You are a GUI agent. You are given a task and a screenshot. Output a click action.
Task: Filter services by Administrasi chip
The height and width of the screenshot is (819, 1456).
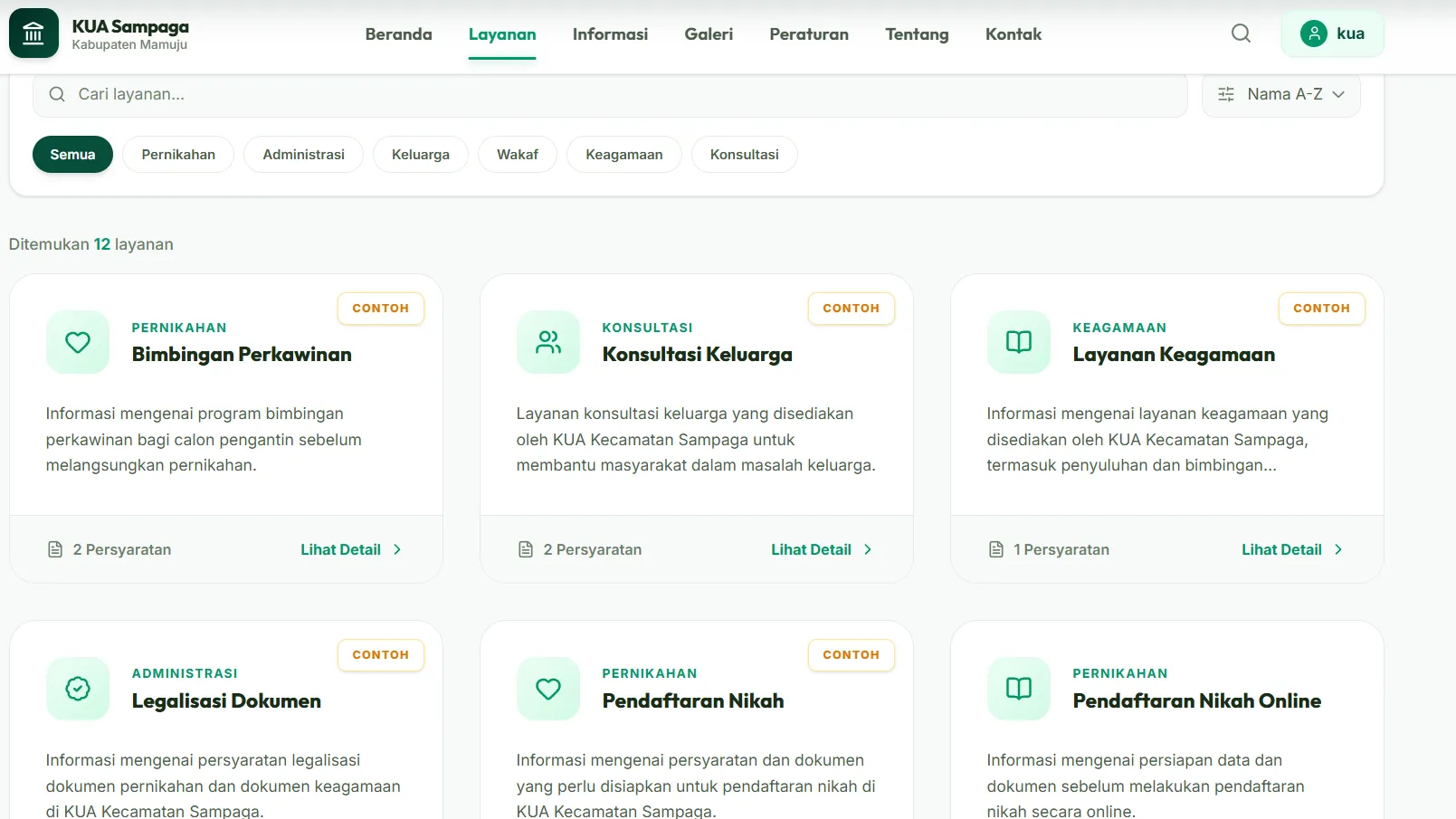pyautogui.click(x=303, y=154)
